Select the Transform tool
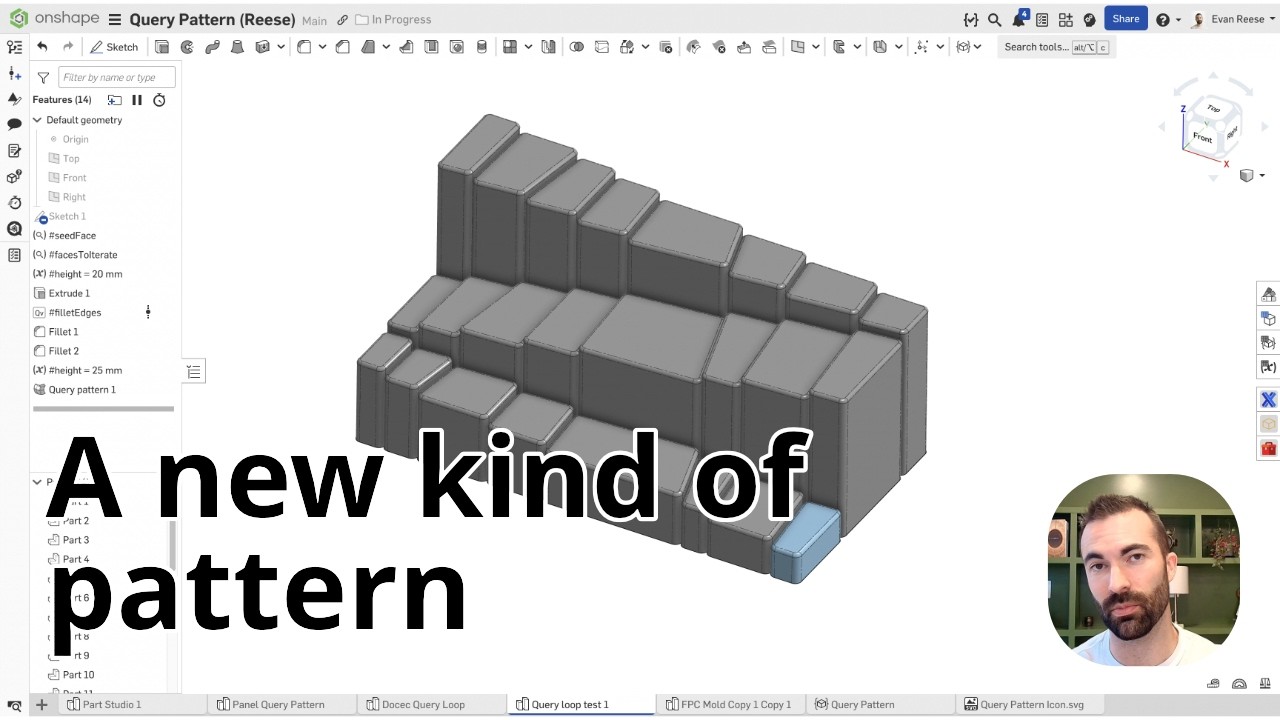Screen dimensions: 1280x720 [x=627, y=47]
